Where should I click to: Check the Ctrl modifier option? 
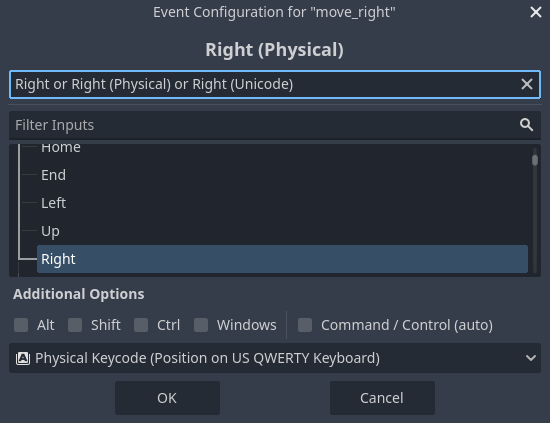141,325
